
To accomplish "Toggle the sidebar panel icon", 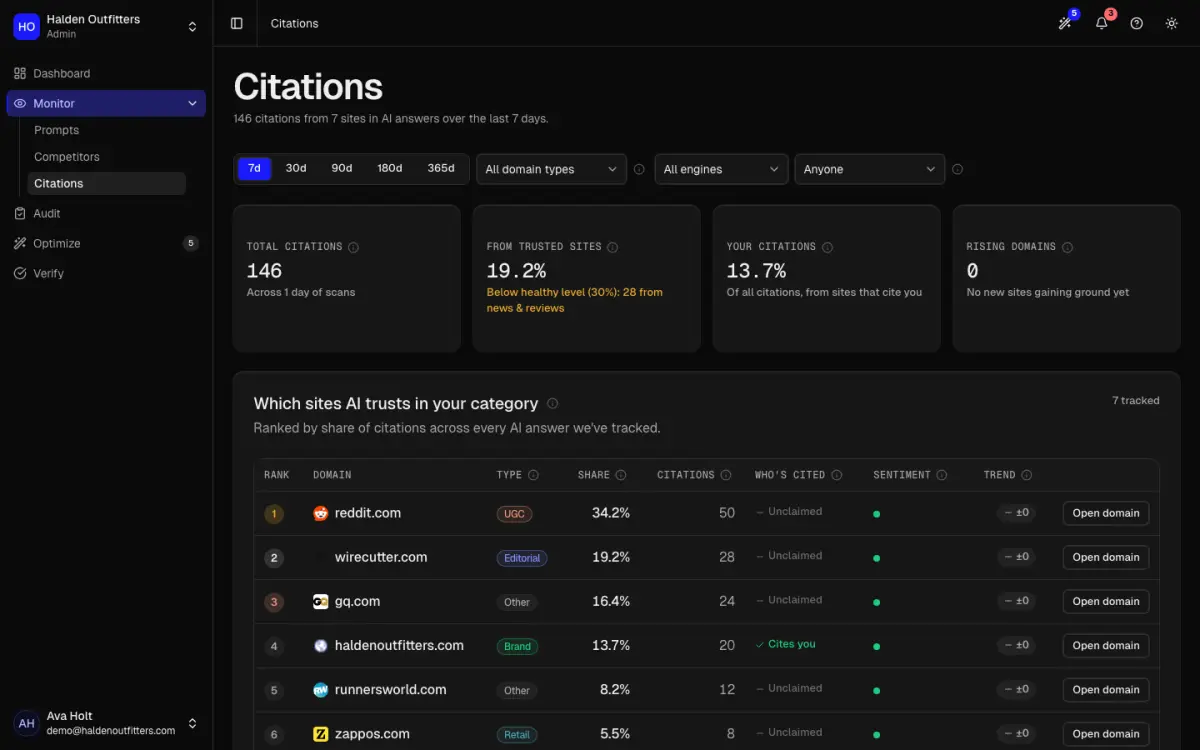I will coord(237,23).
